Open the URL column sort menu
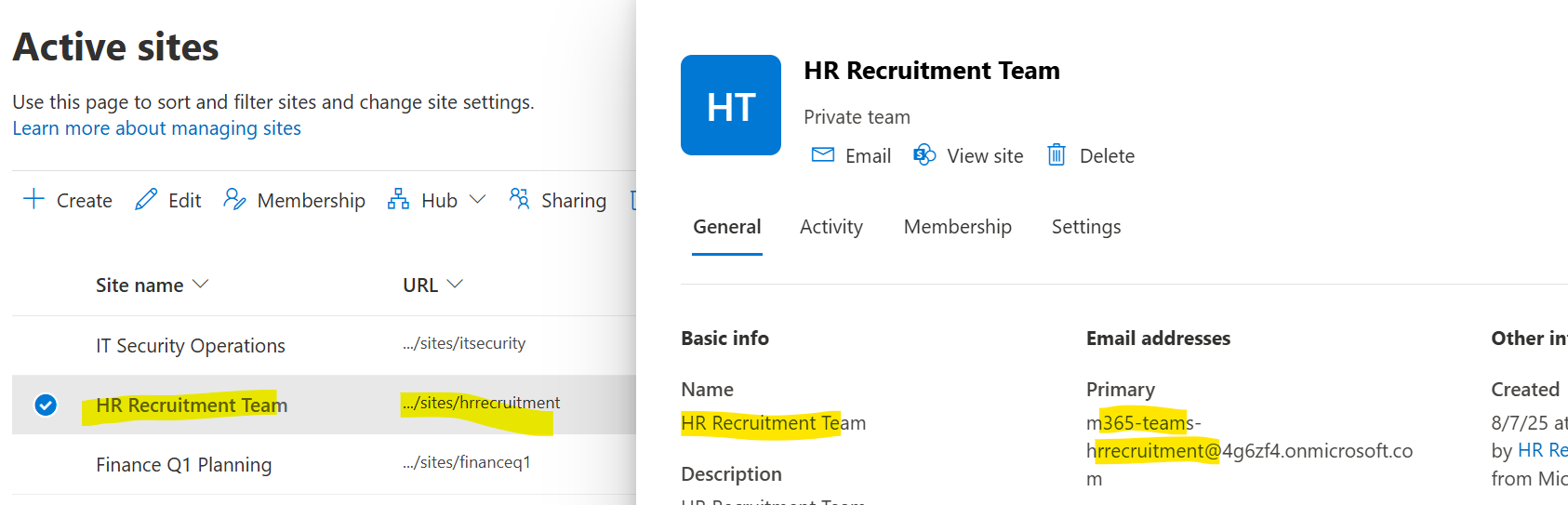The width and height of the screenshot is (1568, 505). 455,285
